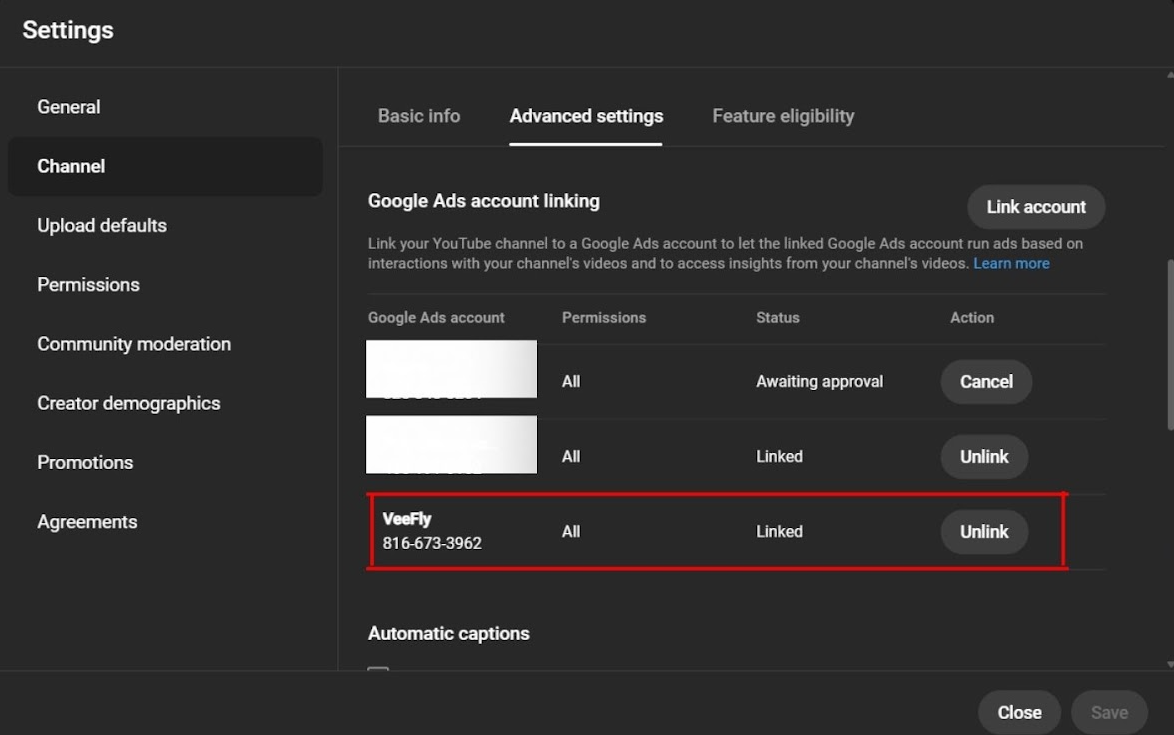
Task: Follow the Learn more link
Action: pos(1011,263)
